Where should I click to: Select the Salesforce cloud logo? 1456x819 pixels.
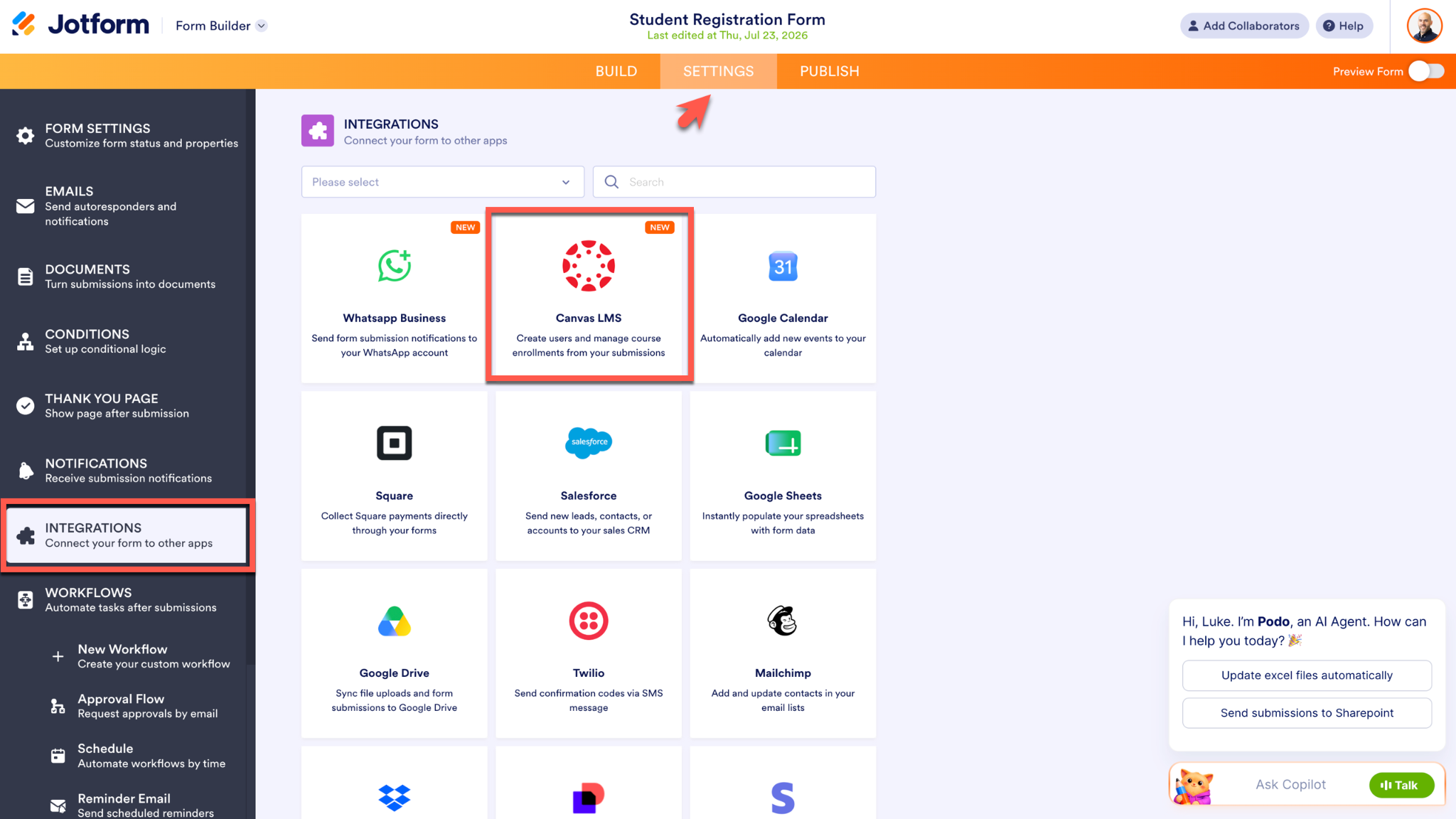tap(589, 442)
